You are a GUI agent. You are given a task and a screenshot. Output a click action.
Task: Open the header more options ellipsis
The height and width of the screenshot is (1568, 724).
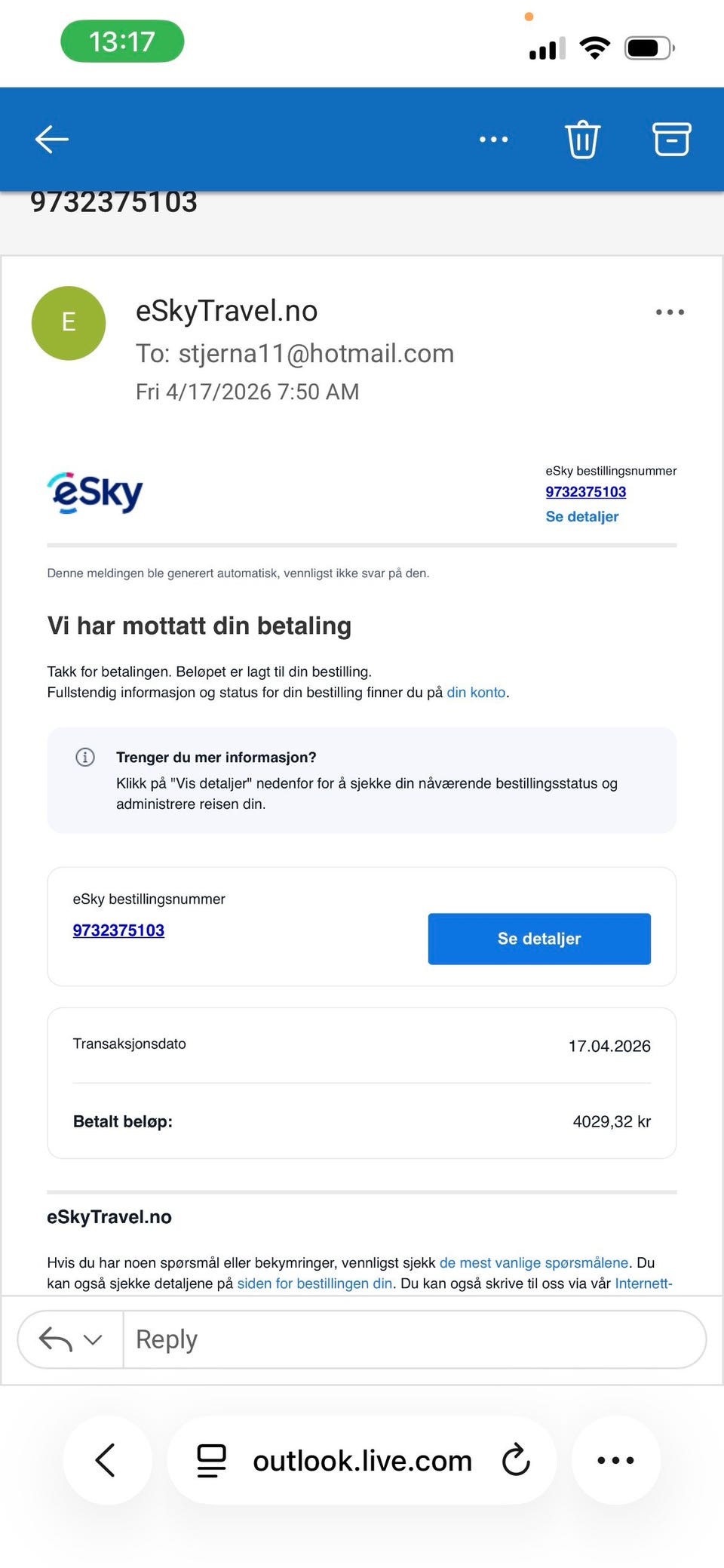tap(494, 140)
